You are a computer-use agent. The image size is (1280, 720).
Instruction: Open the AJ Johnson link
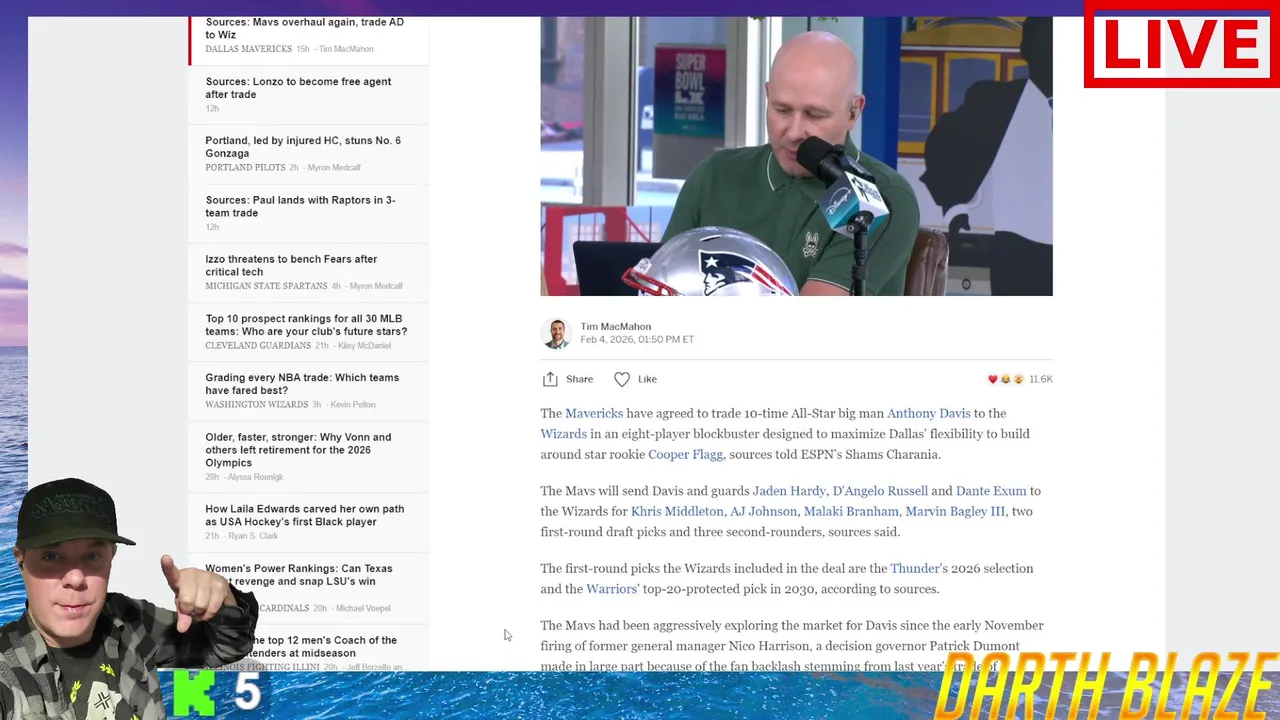coord(763,511)
